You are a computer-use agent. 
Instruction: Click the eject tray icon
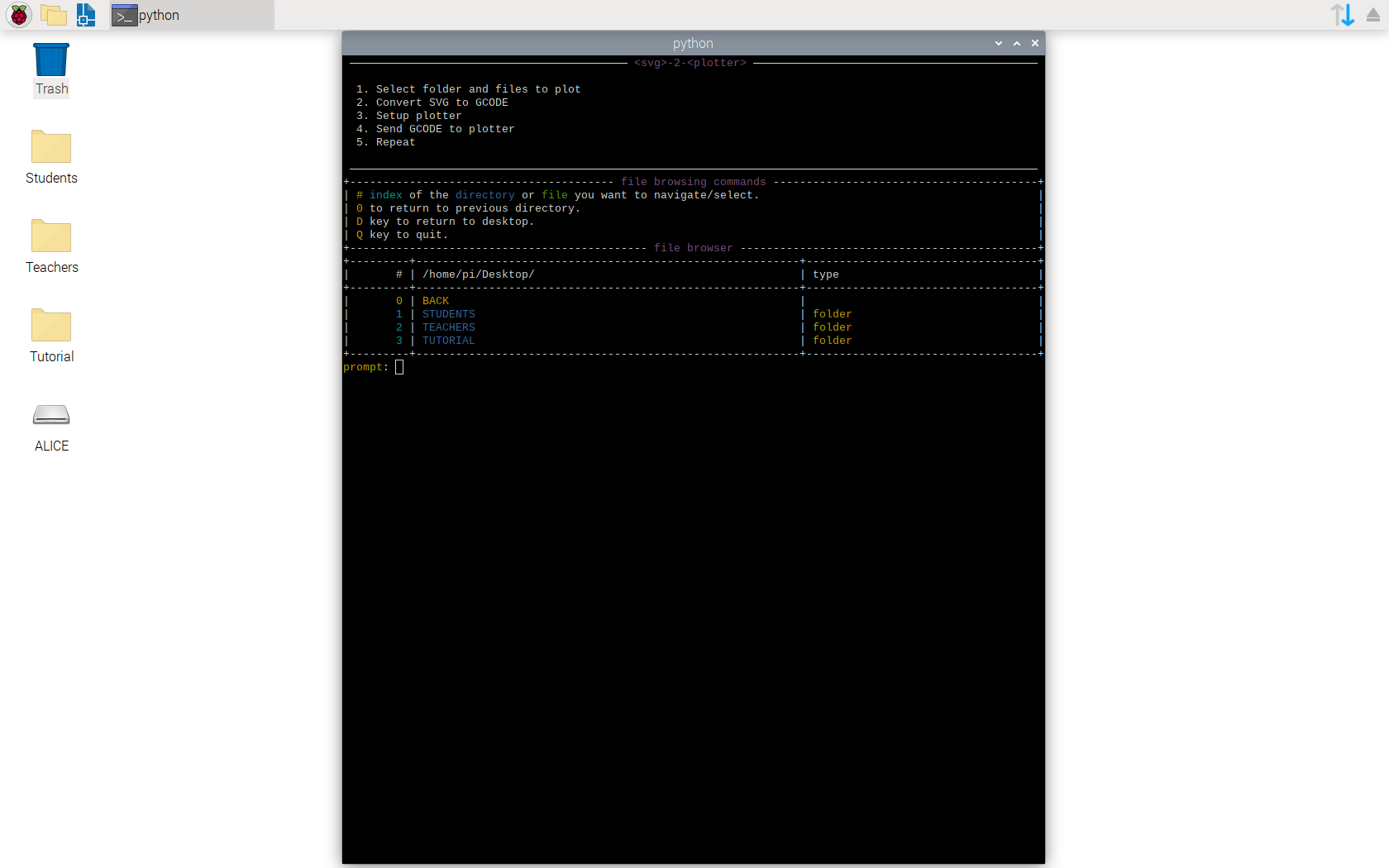pos(1373,15)
